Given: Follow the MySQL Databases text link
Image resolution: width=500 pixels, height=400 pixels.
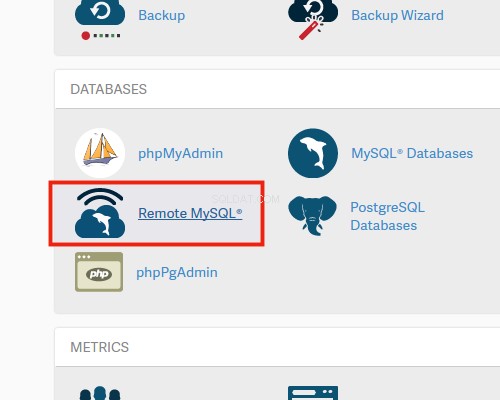Looking at the screenshot, I should coord(412,153).
